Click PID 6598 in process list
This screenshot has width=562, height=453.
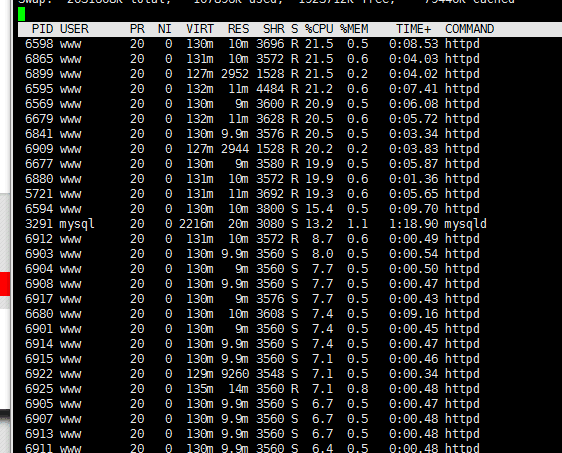point(39,44)
